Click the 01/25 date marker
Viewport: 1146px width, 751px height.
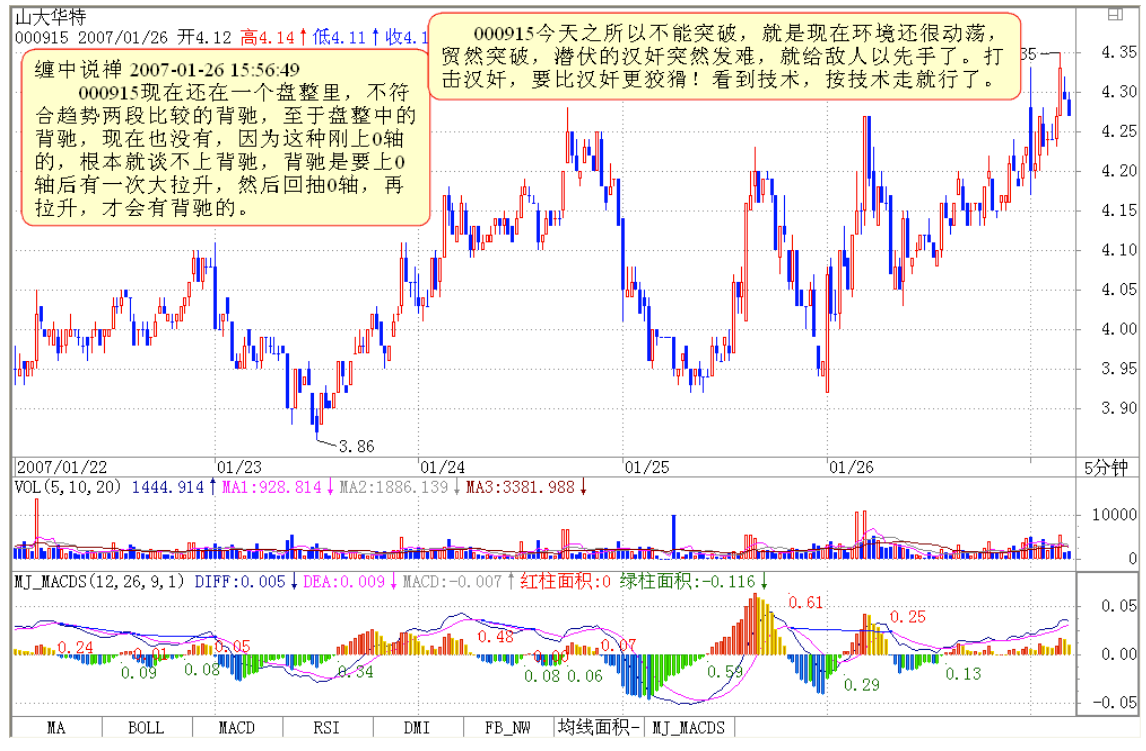(x=647, y=468)
